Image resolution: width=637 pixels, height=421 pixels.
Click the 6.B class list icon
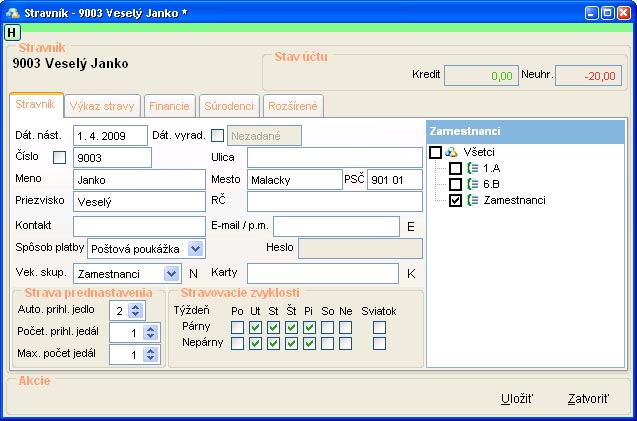472,184
